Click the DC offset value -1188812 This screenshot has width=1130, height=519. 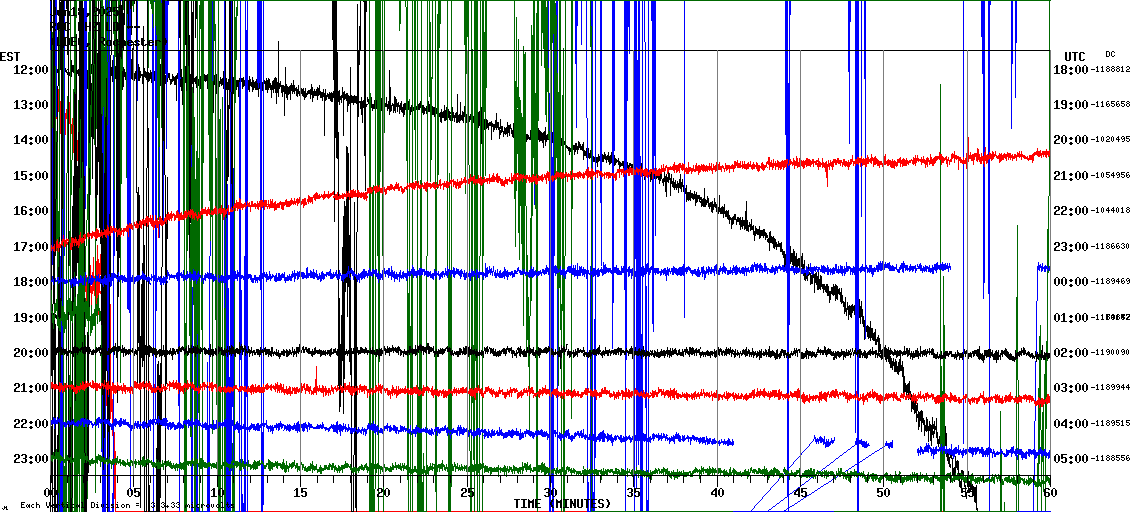click(1110, 70)
